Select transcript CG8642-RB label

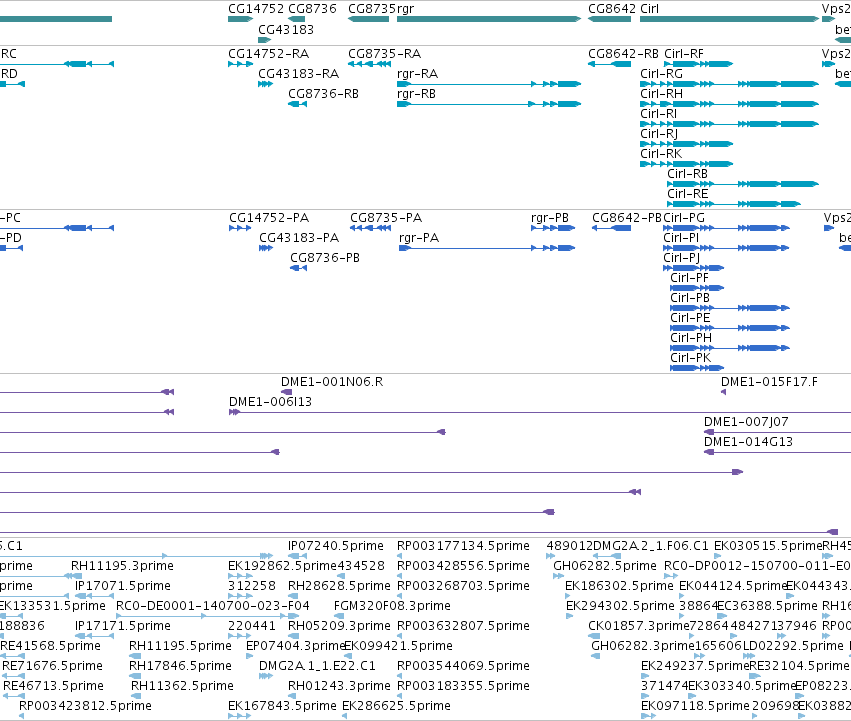tap(624, 54)
